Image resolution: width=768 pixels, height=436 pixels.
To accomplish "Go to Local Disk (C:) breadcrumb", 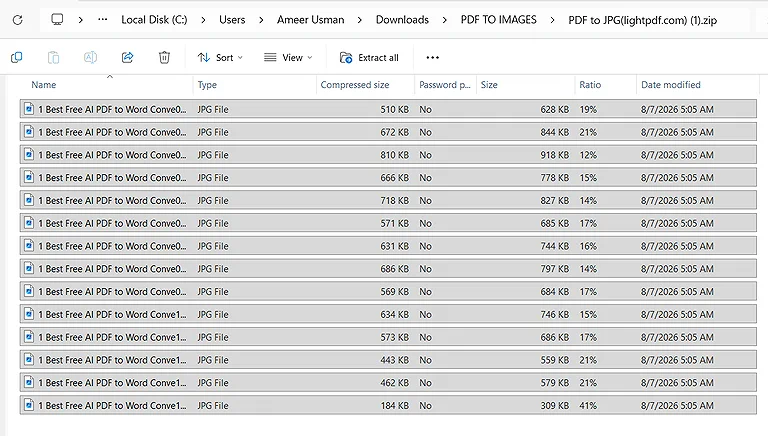I will click(154, 20).
